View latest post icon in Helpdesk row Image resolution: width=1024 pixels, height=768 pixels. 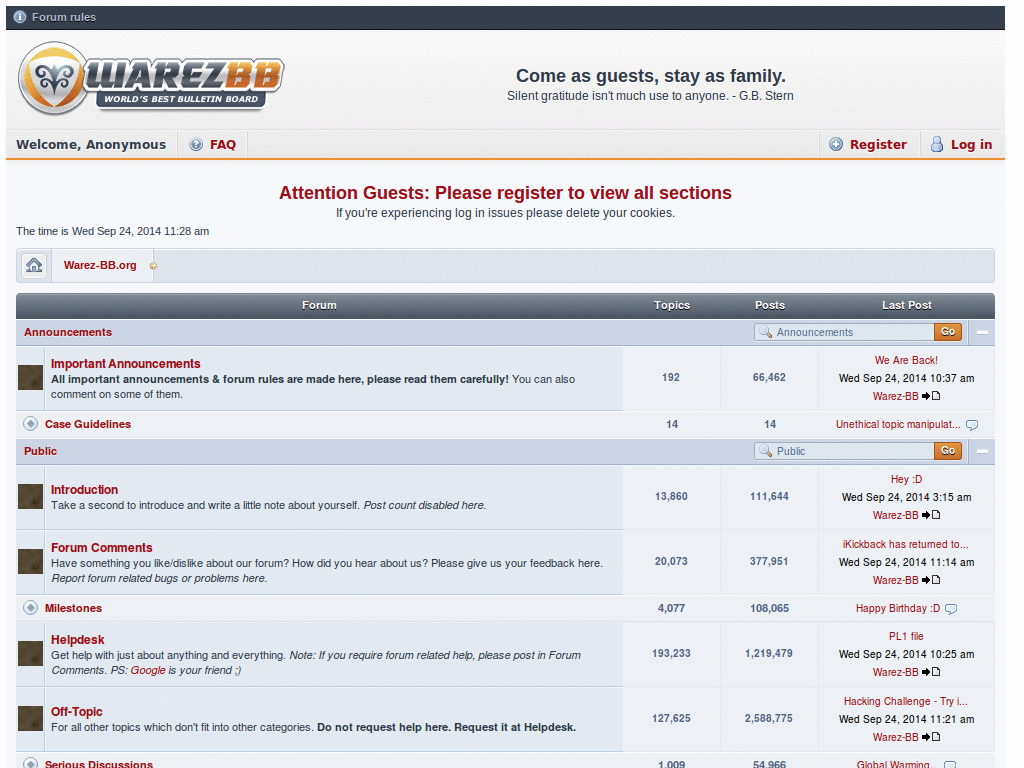click(931, 672)
